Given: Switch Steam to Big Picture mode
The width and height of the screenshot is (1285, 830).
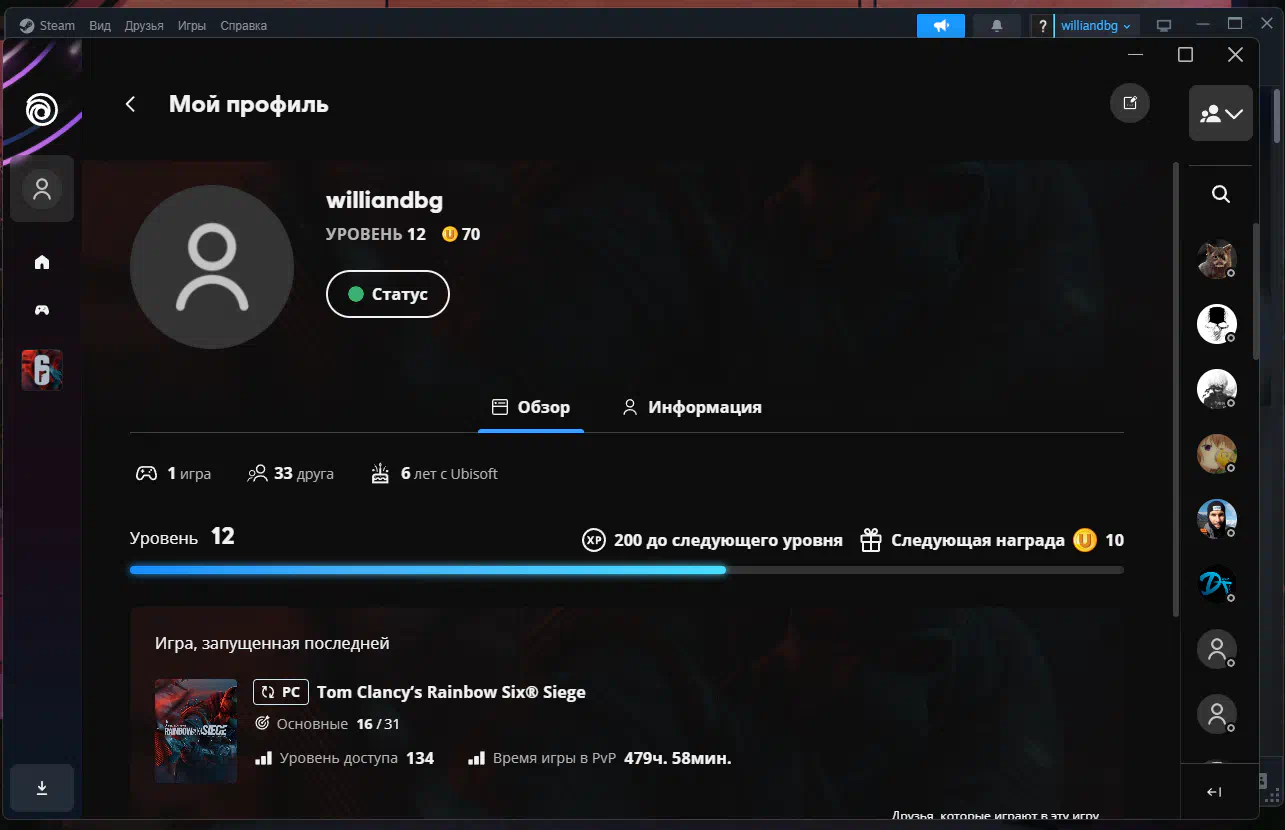Looking at the screenshot, I should (1164, 26).
